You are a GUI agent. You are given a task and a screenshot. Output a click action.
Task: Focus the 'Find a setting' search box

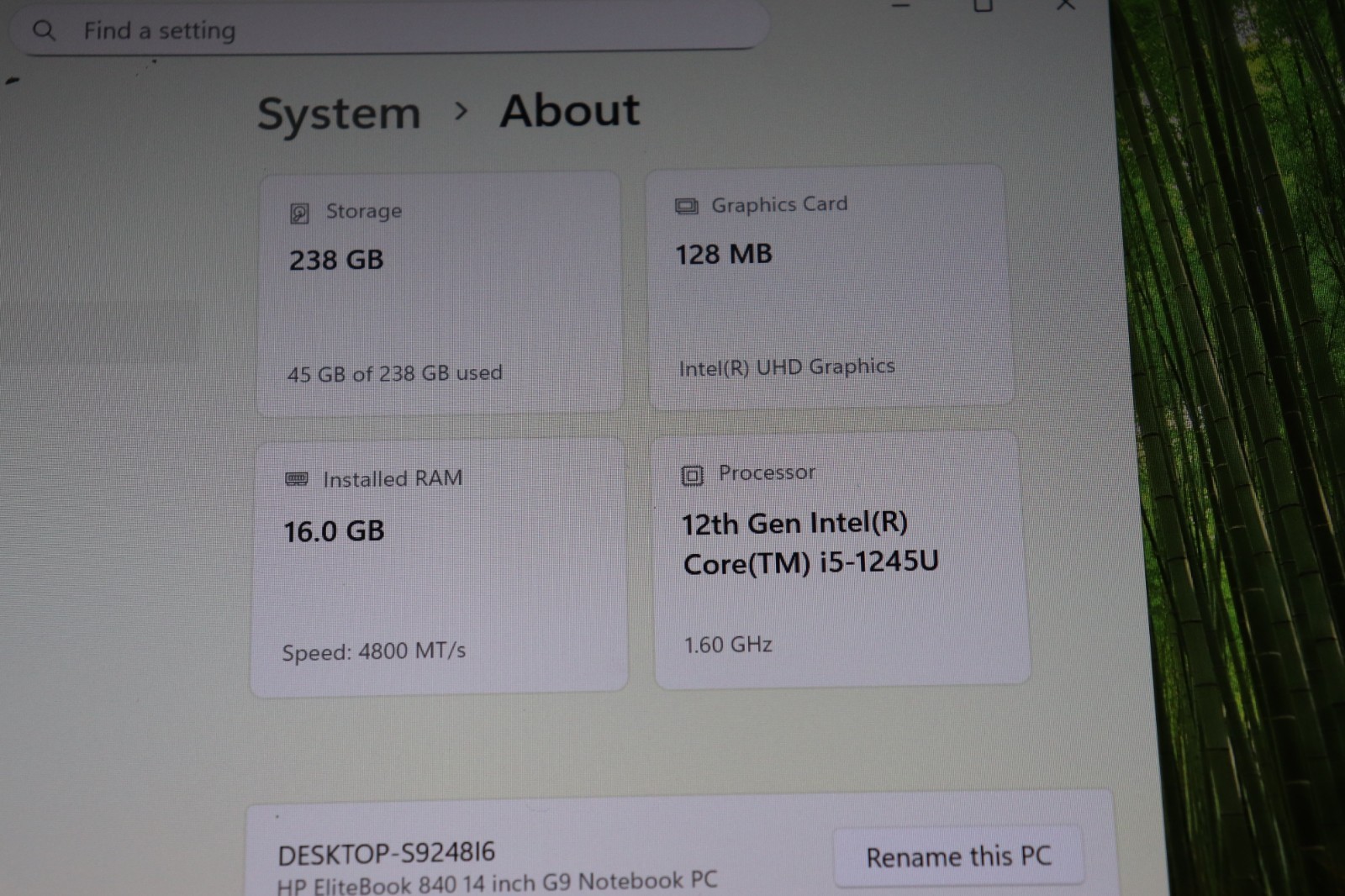coord(389,29)
